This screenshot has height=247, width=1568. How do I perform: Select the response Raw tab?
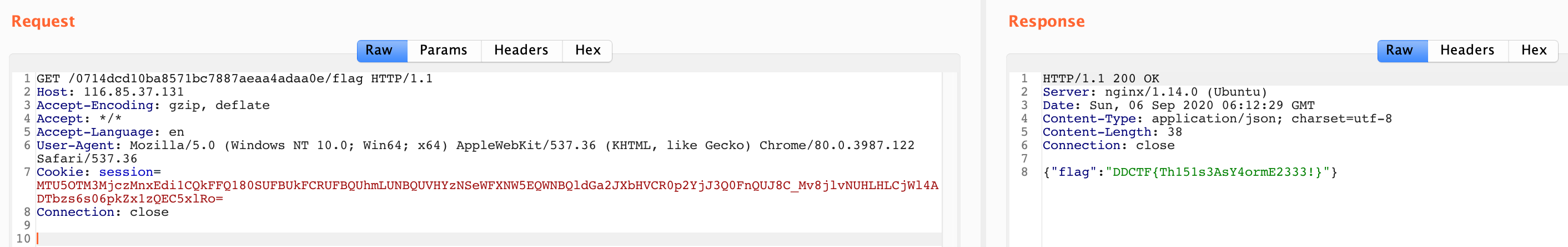coord(1402,51)
